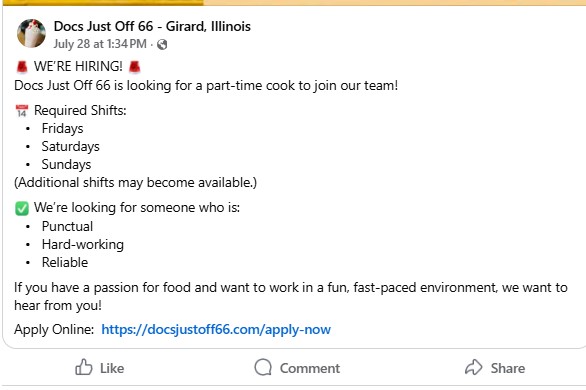Click the Hard-working bullet item

tap(83, 244)
